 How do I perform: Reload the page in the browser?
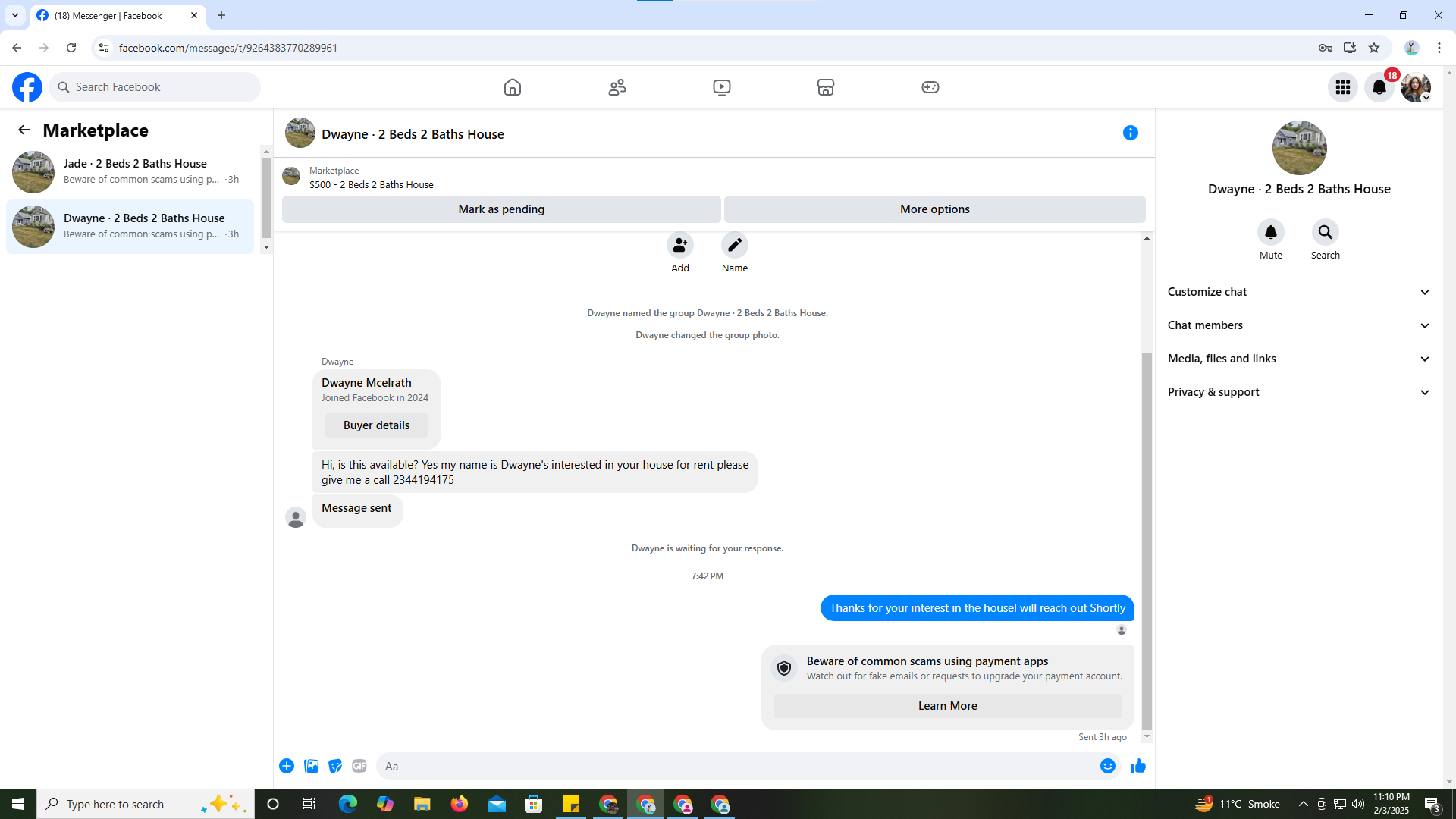[71, 48]
